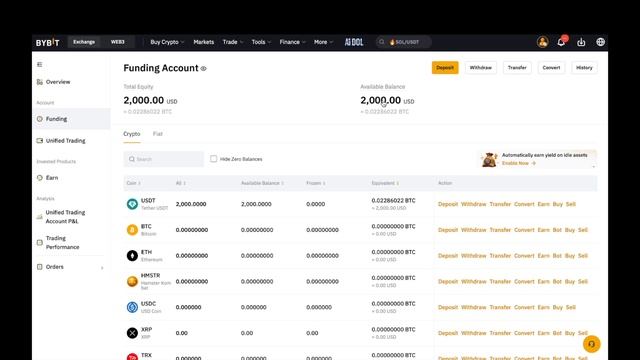Screen dimensions: 640x360
Task: Collapse the sidebar menu icon
Action: click(40, 64)
